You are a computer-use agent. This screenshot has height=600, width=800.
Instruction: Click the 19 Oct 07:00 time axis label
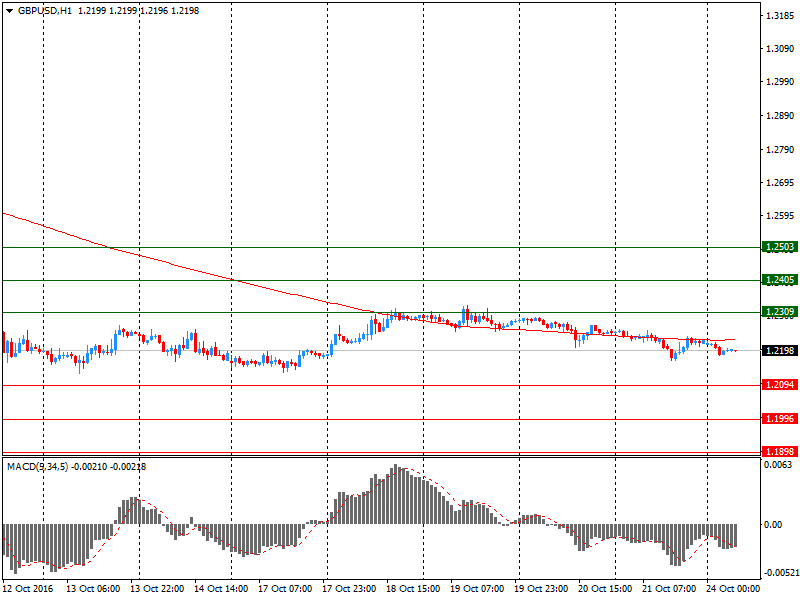[x=477, y=589]
